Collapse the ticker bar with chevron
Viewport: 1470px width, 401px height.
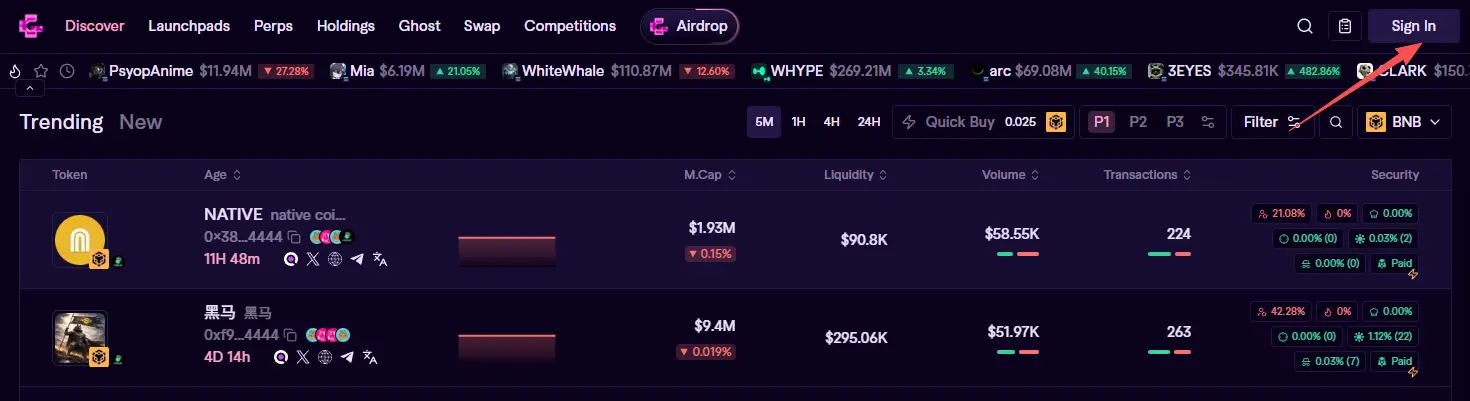point(29,89)
